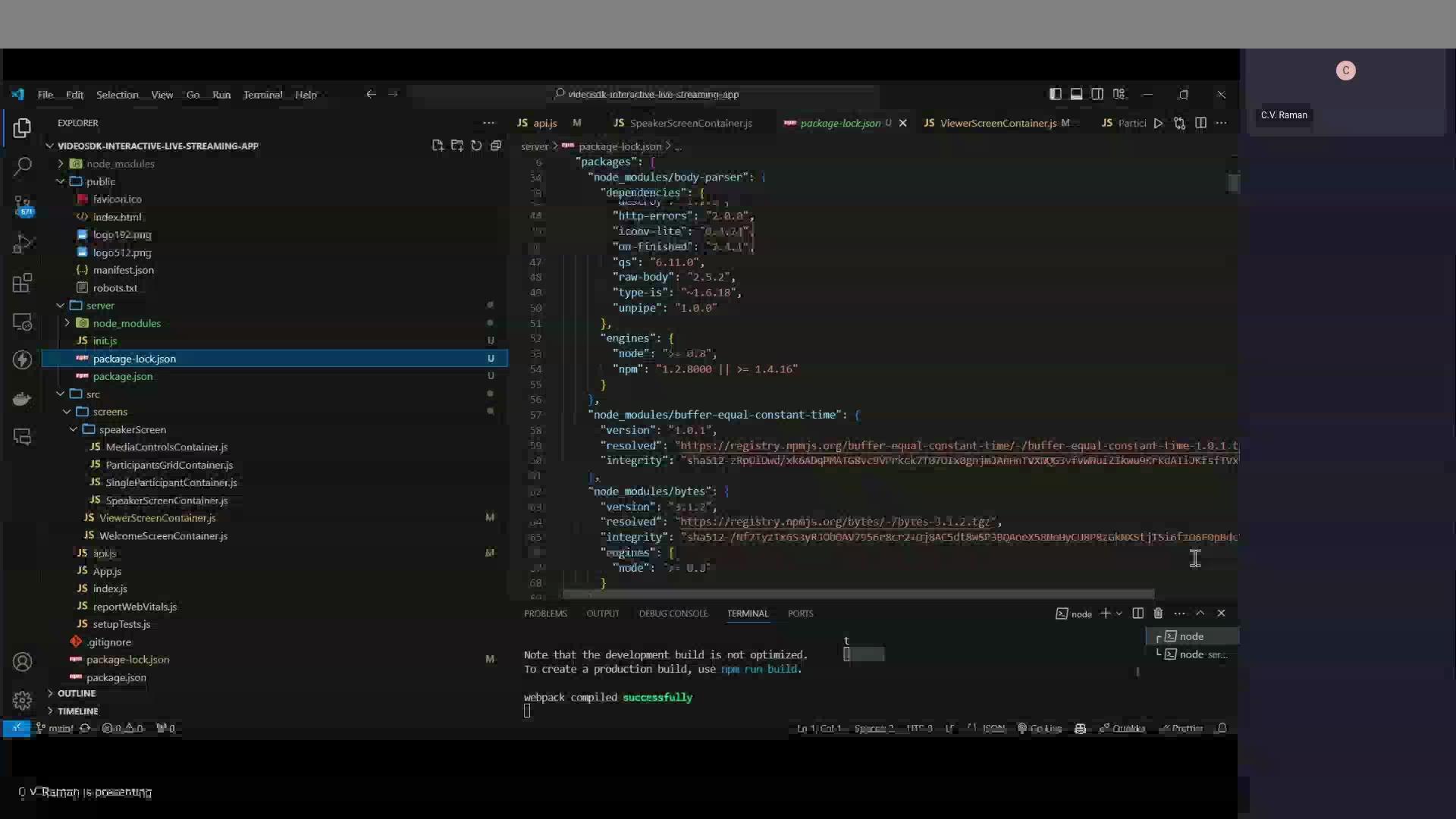Open the buffer-equal-constant-time registry URL
This screenshot has width=1456, height=819.
[959, 446]
